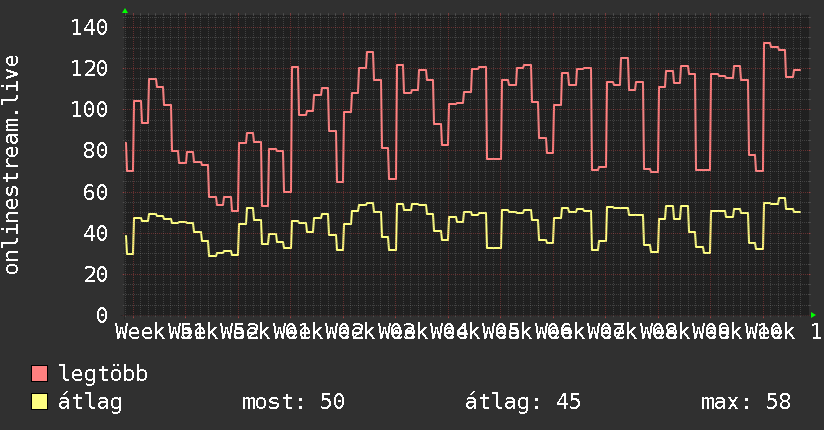
Task: Click the pink legtöbb legend swatch
Action: point(39,373)
